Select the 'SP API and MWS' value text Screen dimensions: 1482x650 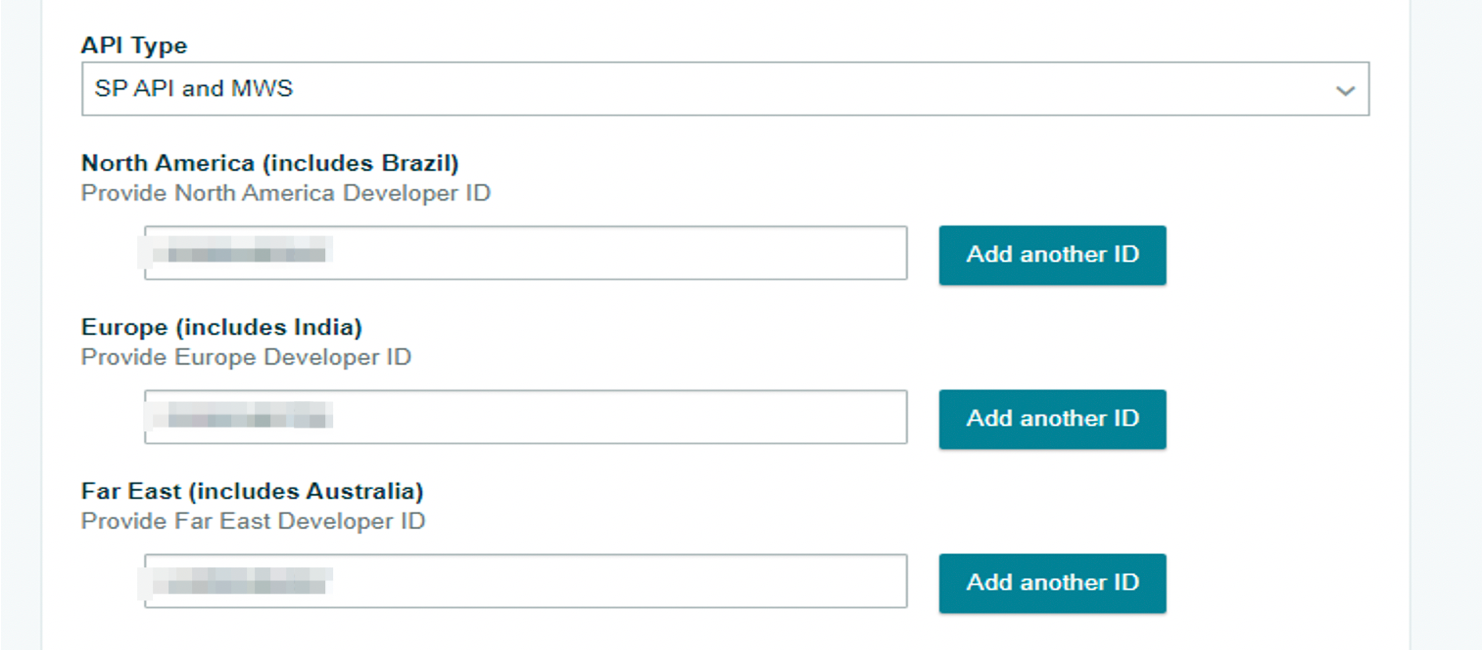pos(194,88)
